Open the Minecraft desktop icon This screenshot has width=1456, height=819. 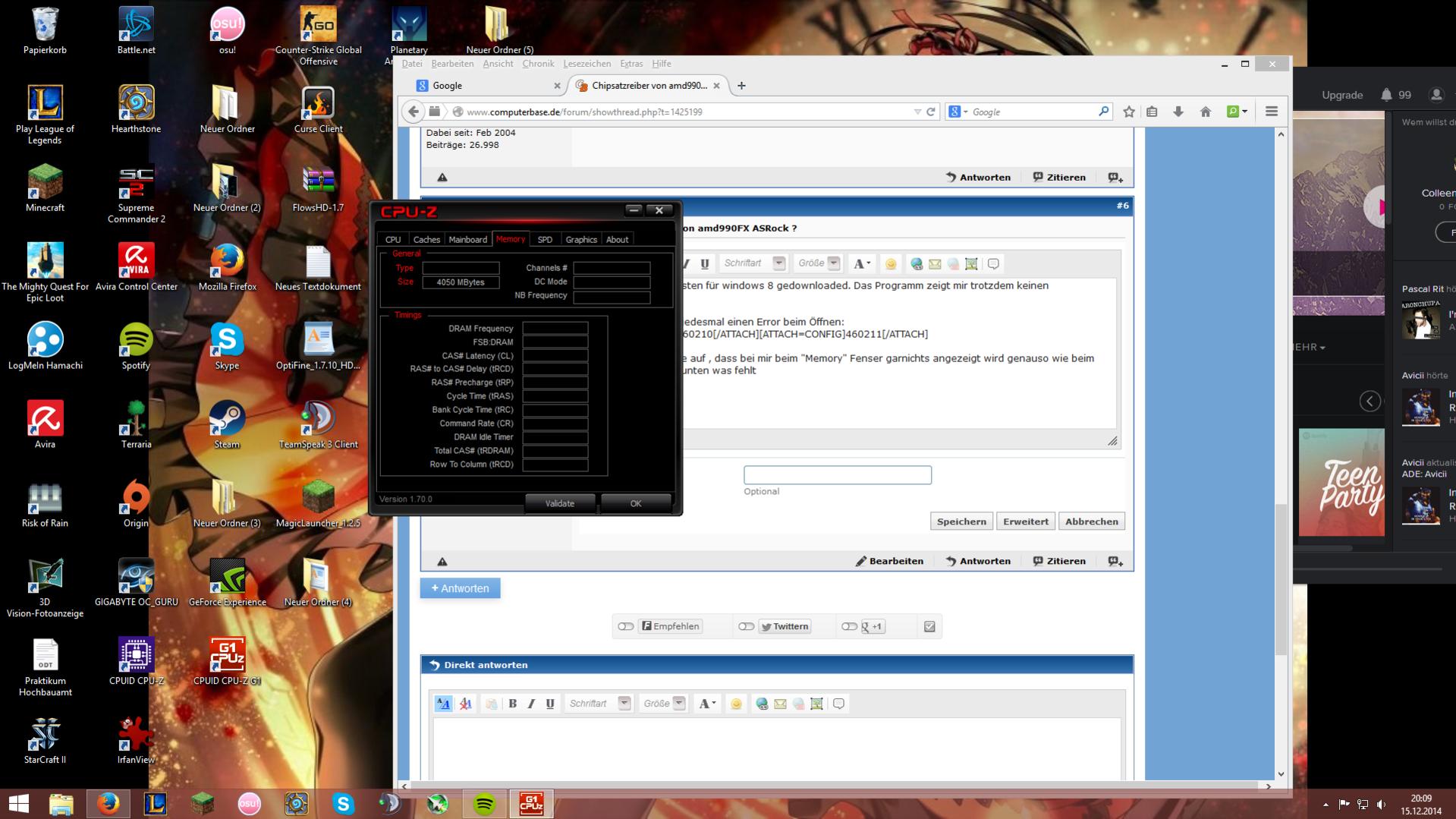[x=45, y=188]
